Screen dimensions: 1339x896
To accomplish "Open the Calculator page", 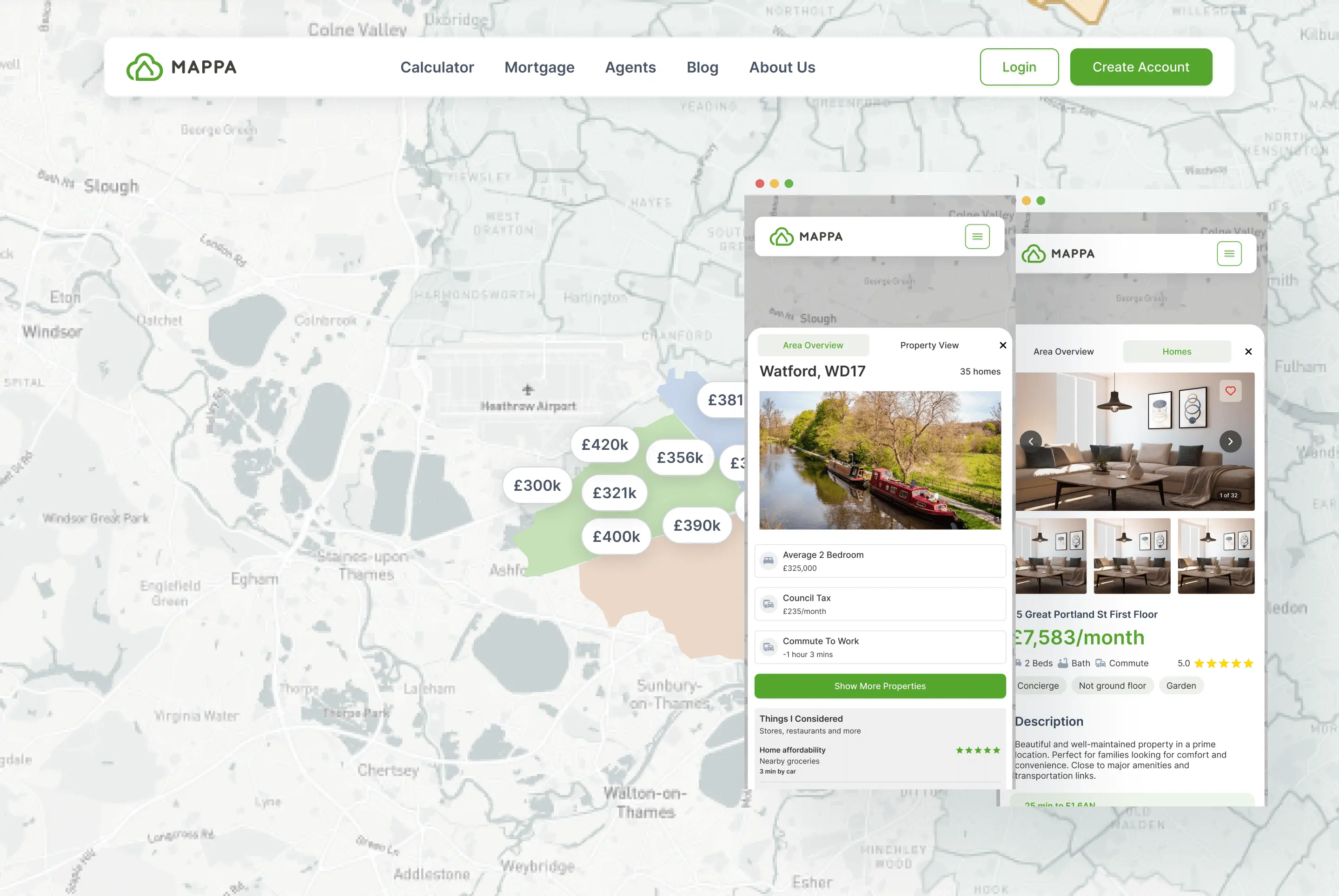I will (x=437, y=67).
